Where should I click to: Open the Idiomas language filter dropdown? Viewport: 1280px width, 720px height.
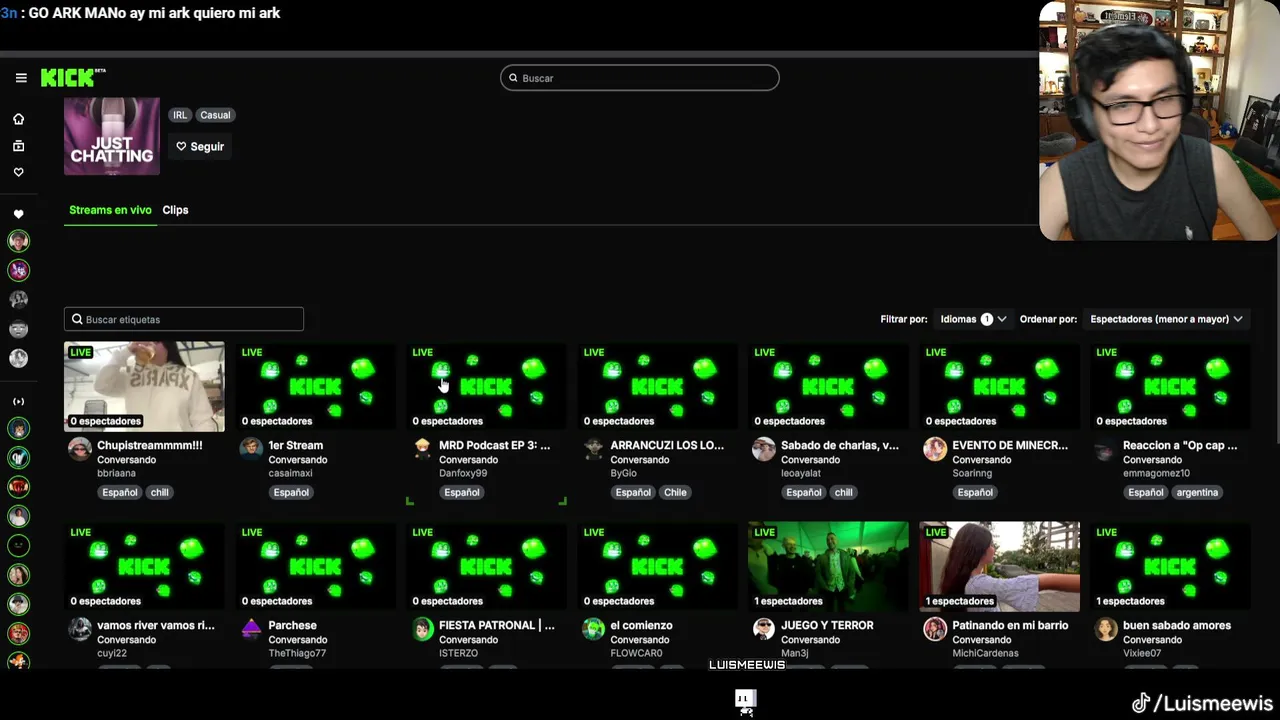[x=973, y=319]
